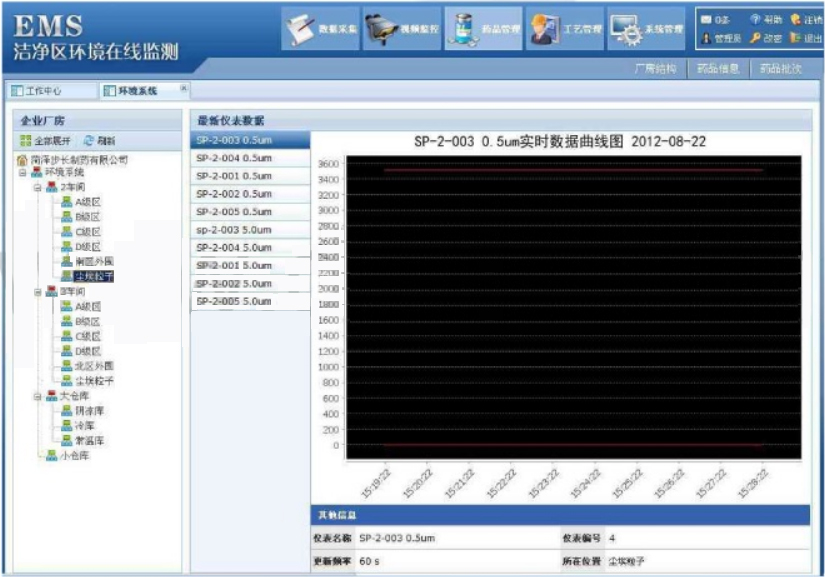Open the 厂房结构 submenu item
The image size is (825, 577).
pyautogui.click(x=656, y=69)
